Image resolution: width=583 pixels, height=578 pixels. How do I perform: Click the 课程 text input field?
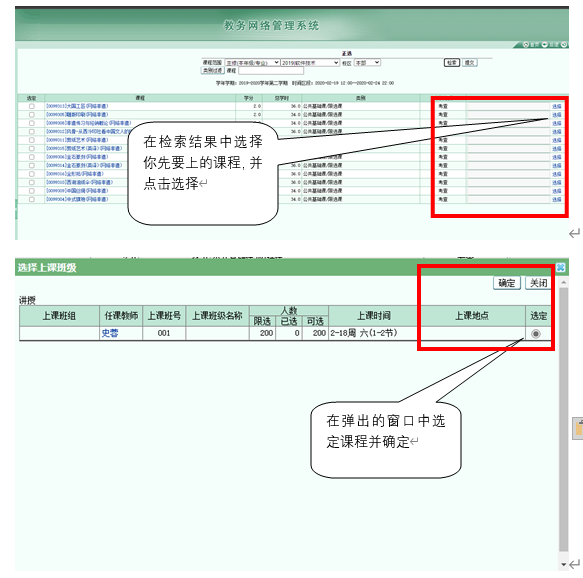pyautogui.click(x=271, y=71)
